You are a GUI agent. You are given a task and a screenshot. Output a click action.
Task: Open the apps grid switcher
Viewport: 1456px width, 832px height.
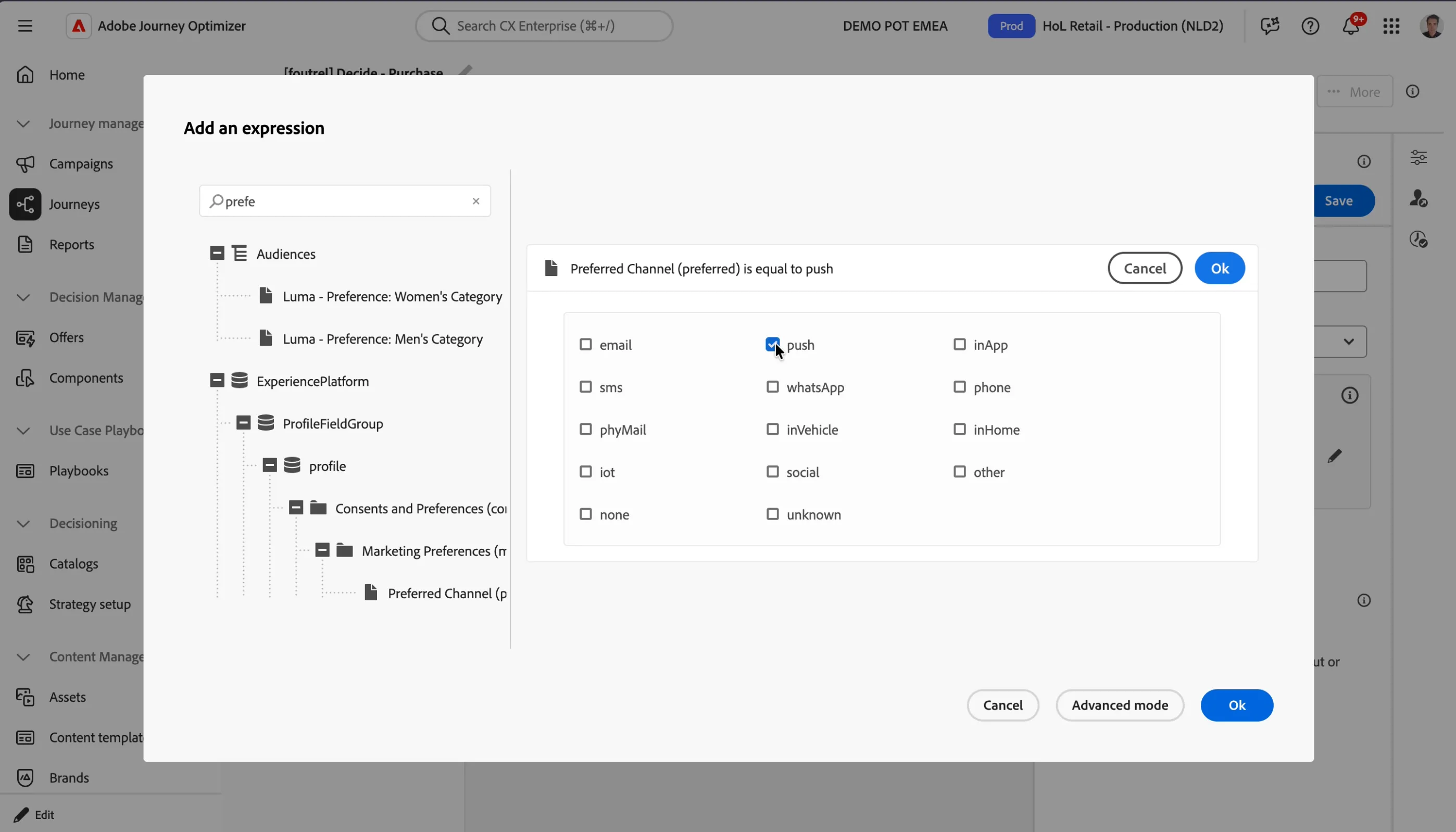click(x=1391, y=26)
